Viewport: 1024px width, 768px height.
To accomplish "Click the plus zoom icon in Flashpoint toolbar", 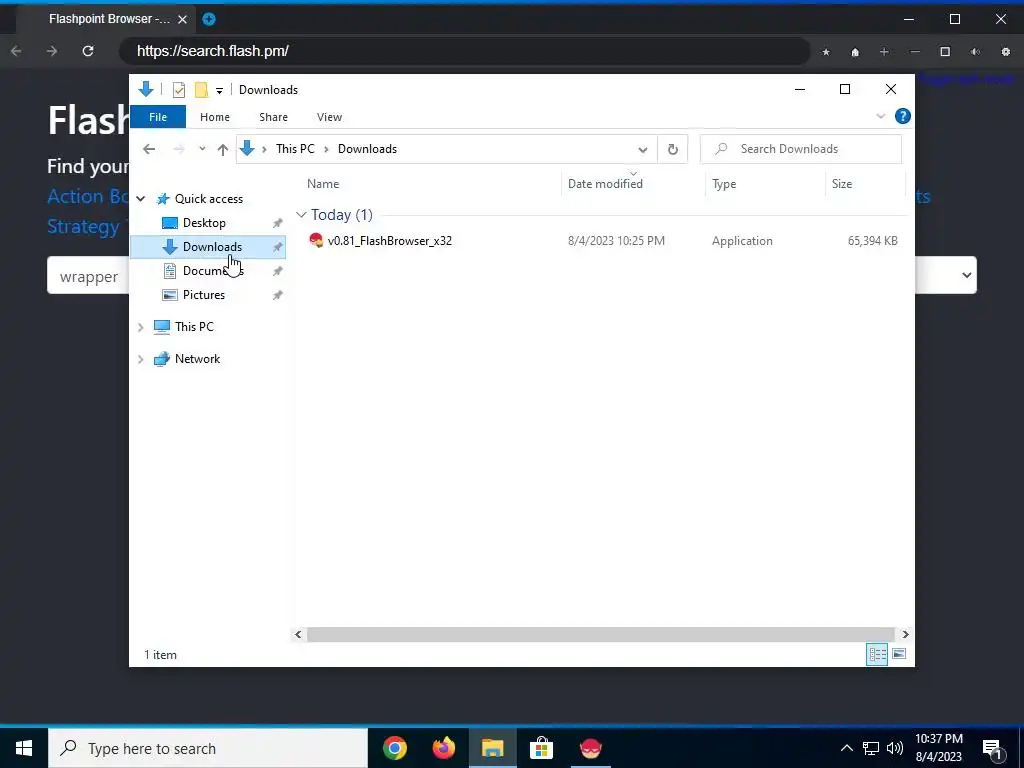I will click(884, 52).
